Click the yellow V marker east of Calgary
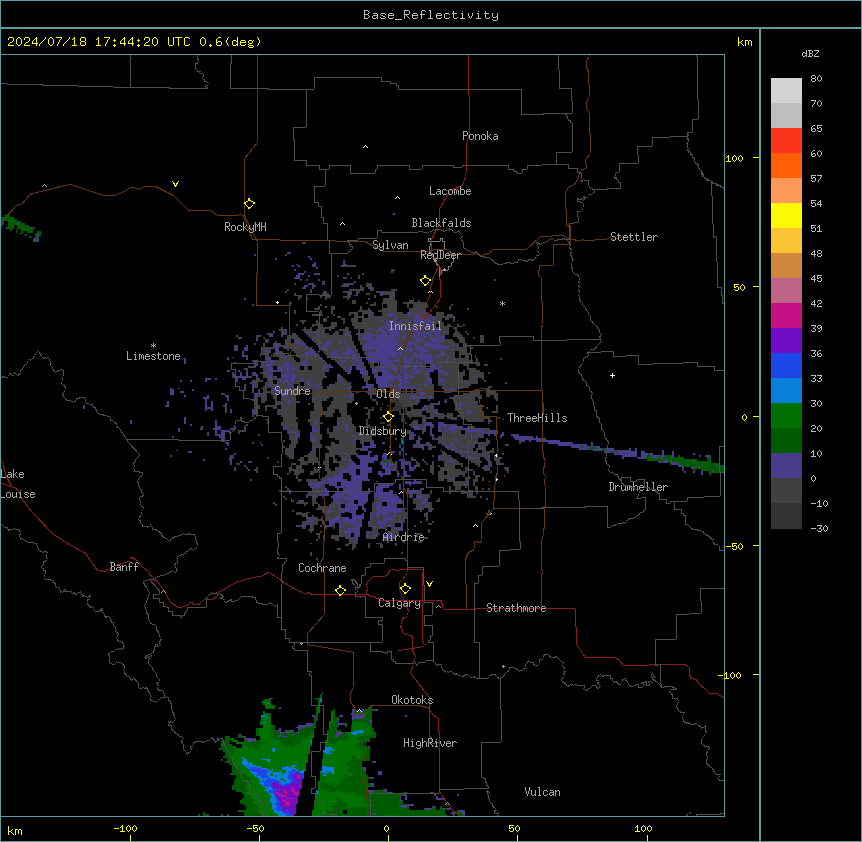The height and width of the screenshot is (842, 862). (x=429, y=584)
